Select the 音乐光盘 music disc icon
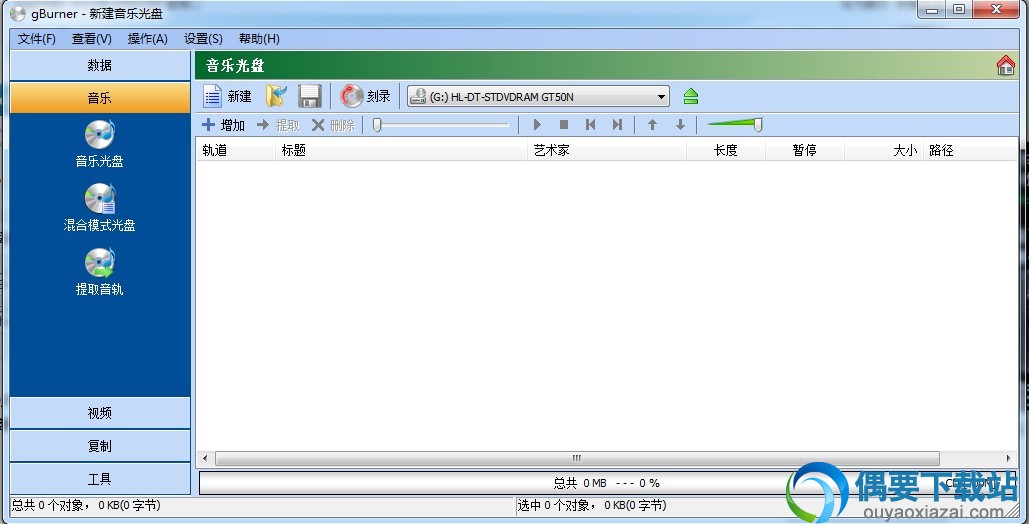 tap(100, 135)
